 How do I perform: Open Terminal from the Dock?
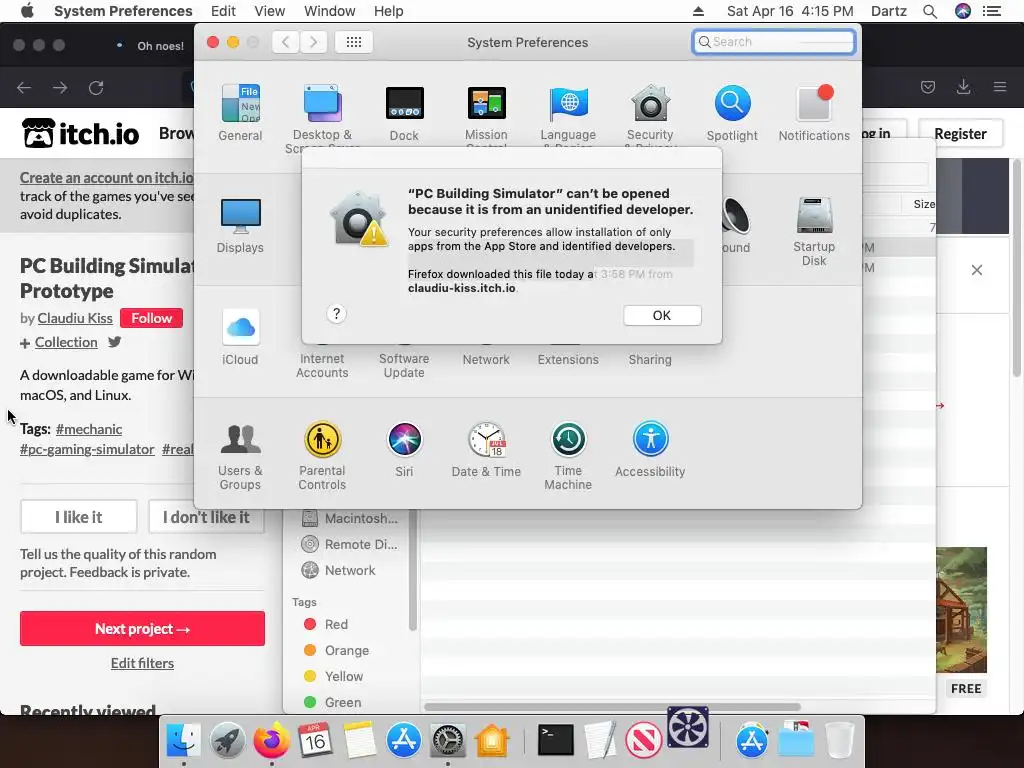(x=556, y=741)
